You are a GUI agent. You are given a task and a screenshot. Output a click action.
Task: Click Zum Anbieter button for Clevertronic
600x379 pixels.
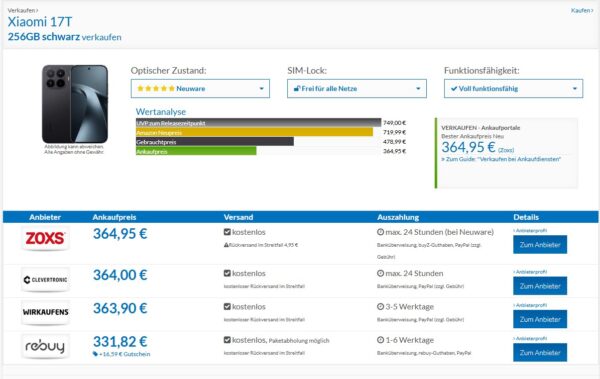pos(540,286)
